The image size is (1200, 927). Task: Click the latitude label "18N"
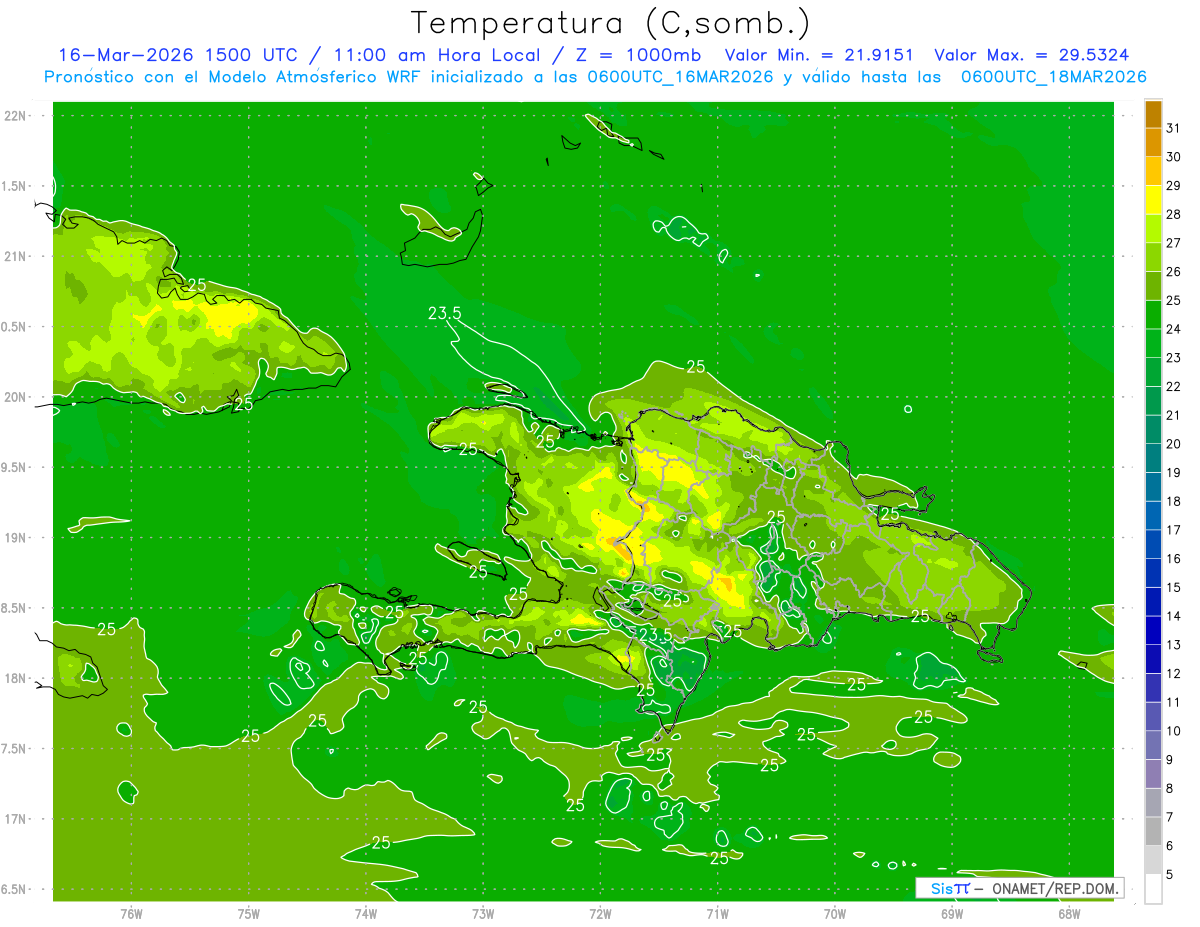(16, 678)
